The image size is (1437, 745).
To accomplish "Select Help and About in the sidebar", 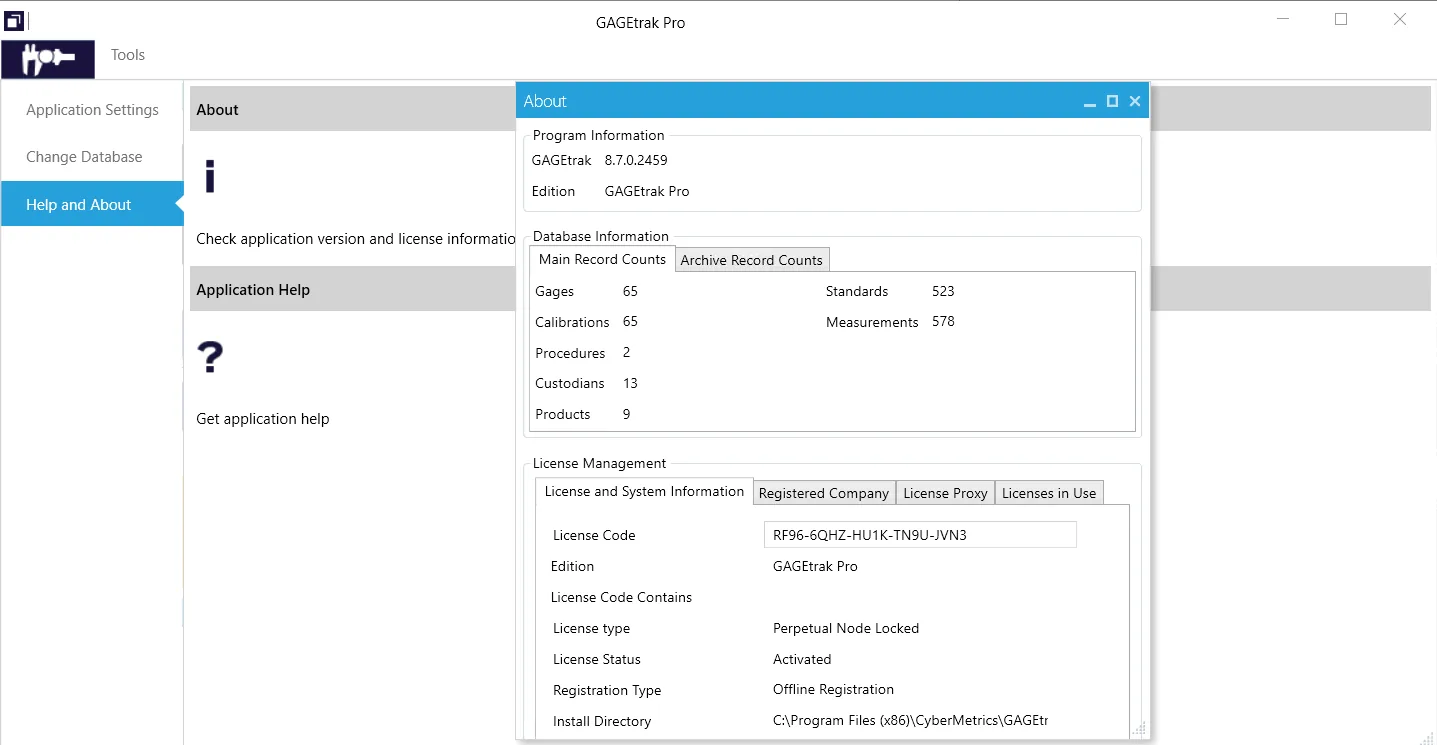I will pos(92,204).
